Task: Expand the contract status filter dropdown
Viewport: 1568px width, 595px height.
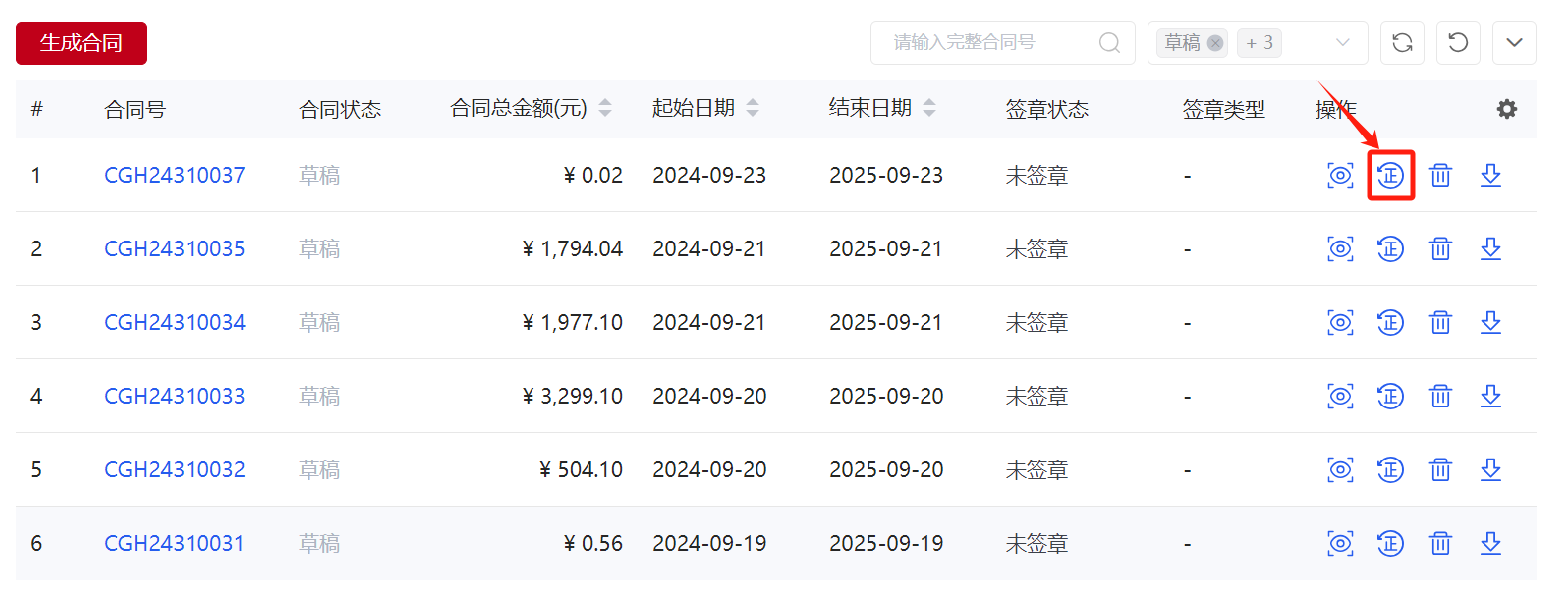Action: (x=1342, y=43)
